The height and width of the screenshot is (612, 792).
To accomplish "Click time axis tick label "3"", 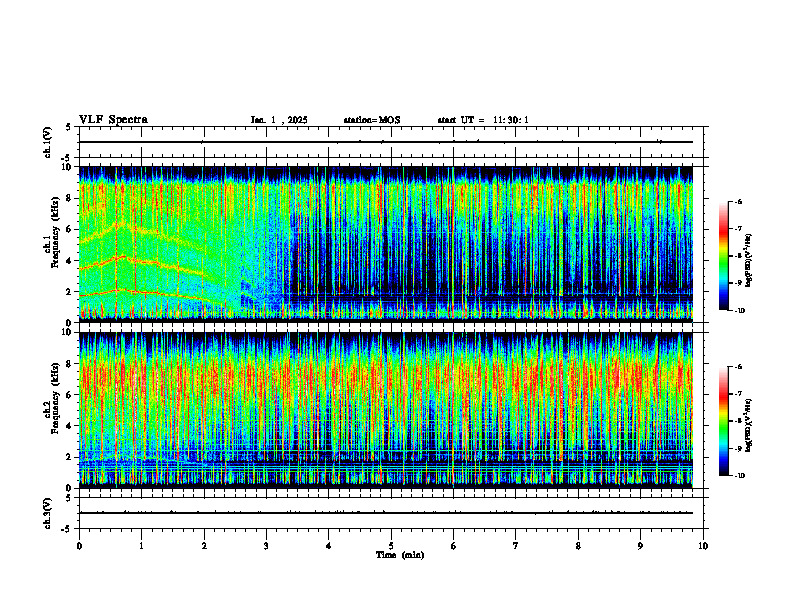I will click(x=266, y=546).
